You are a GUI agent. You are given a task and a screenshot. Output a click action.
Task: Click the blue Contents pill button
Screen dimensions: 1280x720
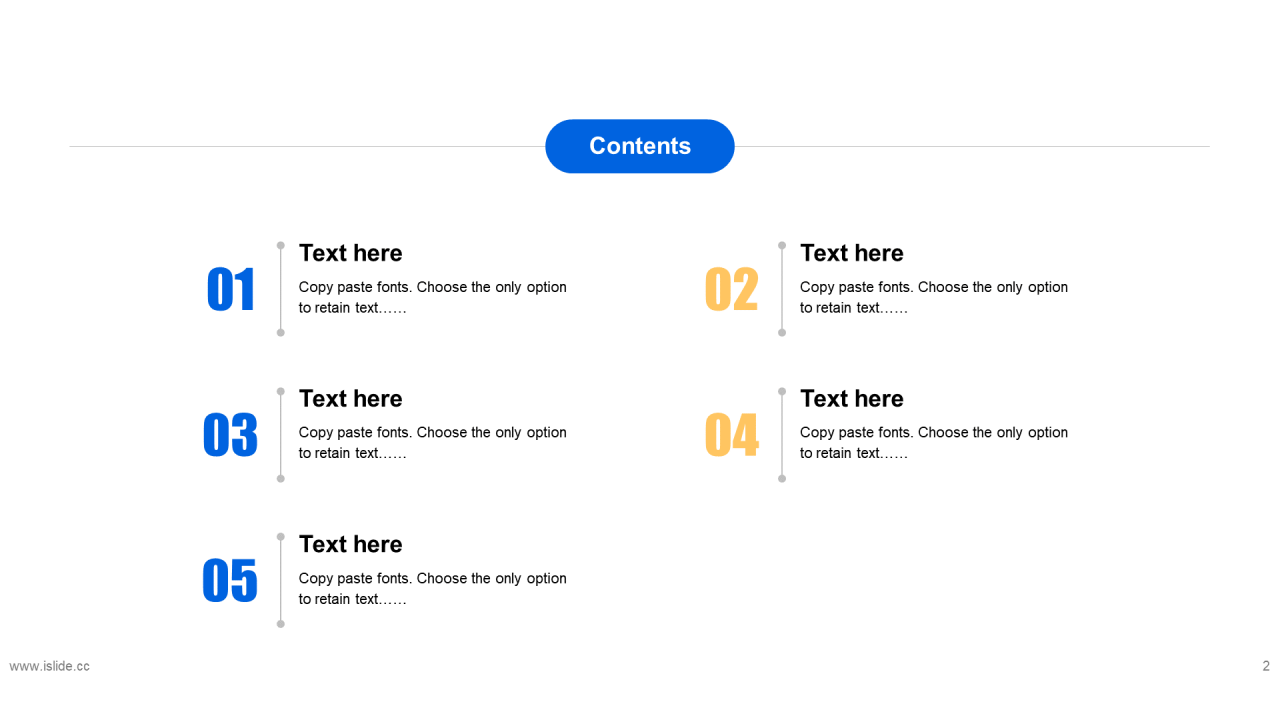[640, 146]
